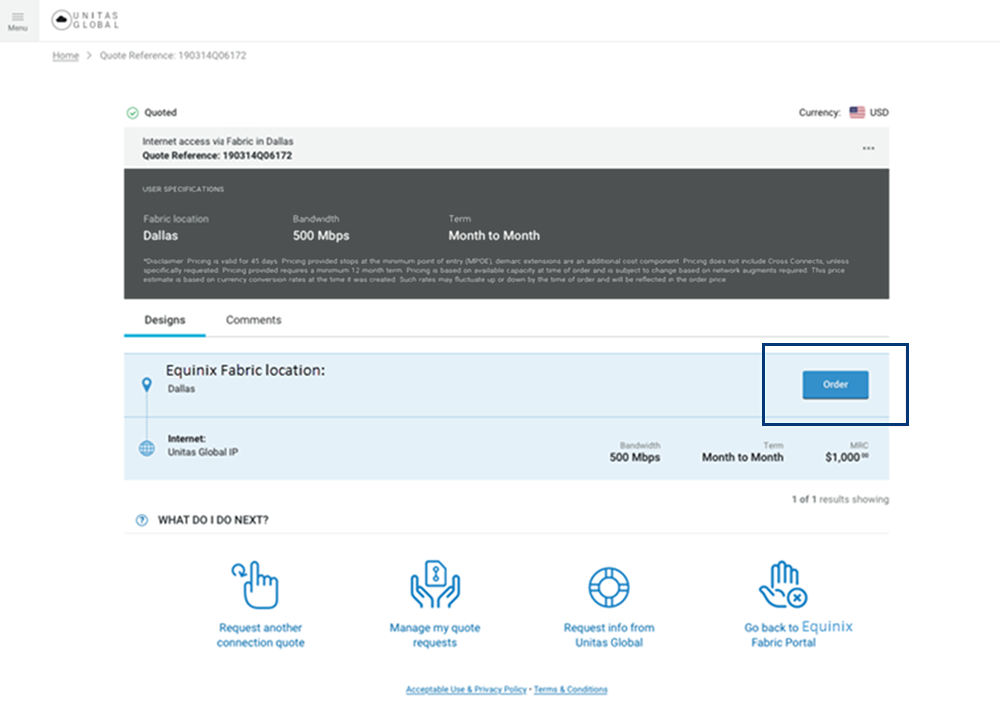Switch to the Designs tab
Viewport: 1000px width, 717px height.
coord(165,320)
